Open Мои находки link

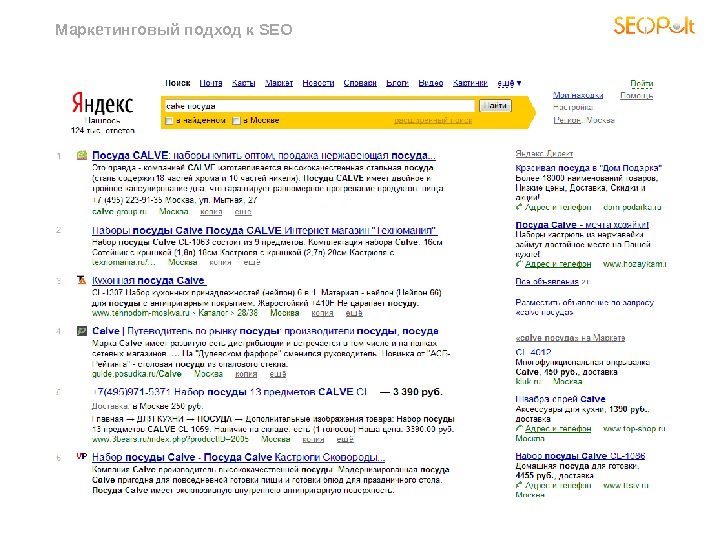(x=578, y=96)
